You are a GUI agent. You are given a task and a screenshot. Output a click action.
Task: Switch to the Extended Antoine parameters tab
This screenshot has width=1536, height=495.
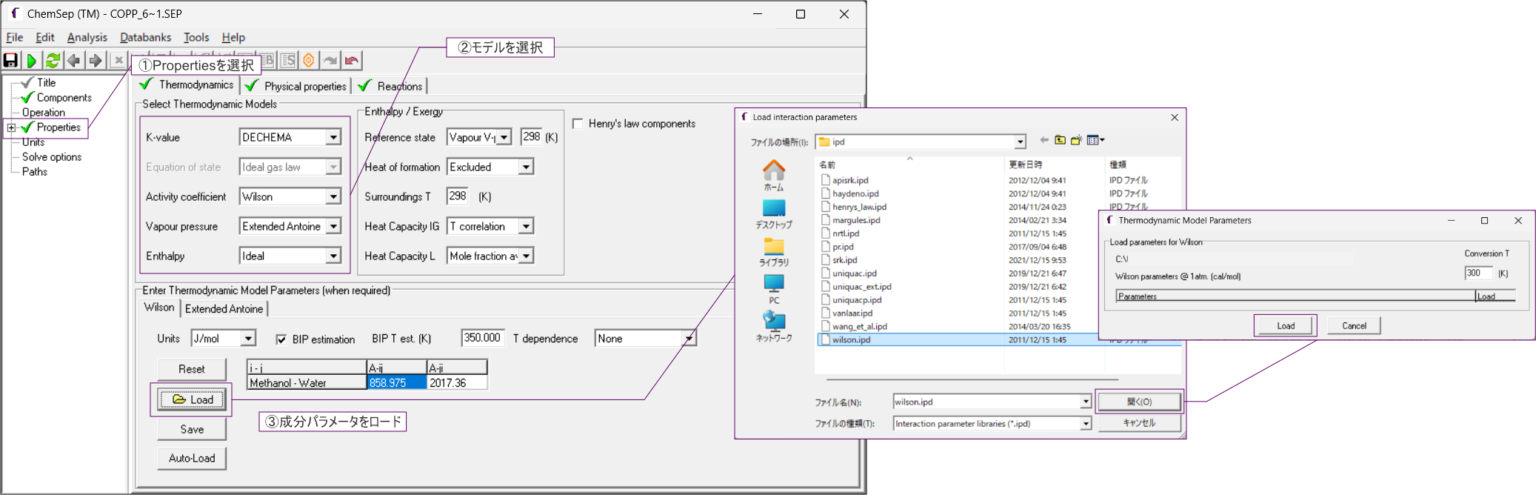(x=224, y=309)
